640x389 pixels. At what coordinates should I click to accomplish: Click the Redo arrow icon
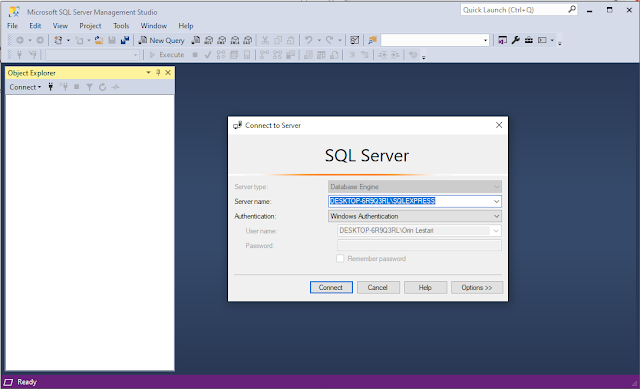[329, 40]
